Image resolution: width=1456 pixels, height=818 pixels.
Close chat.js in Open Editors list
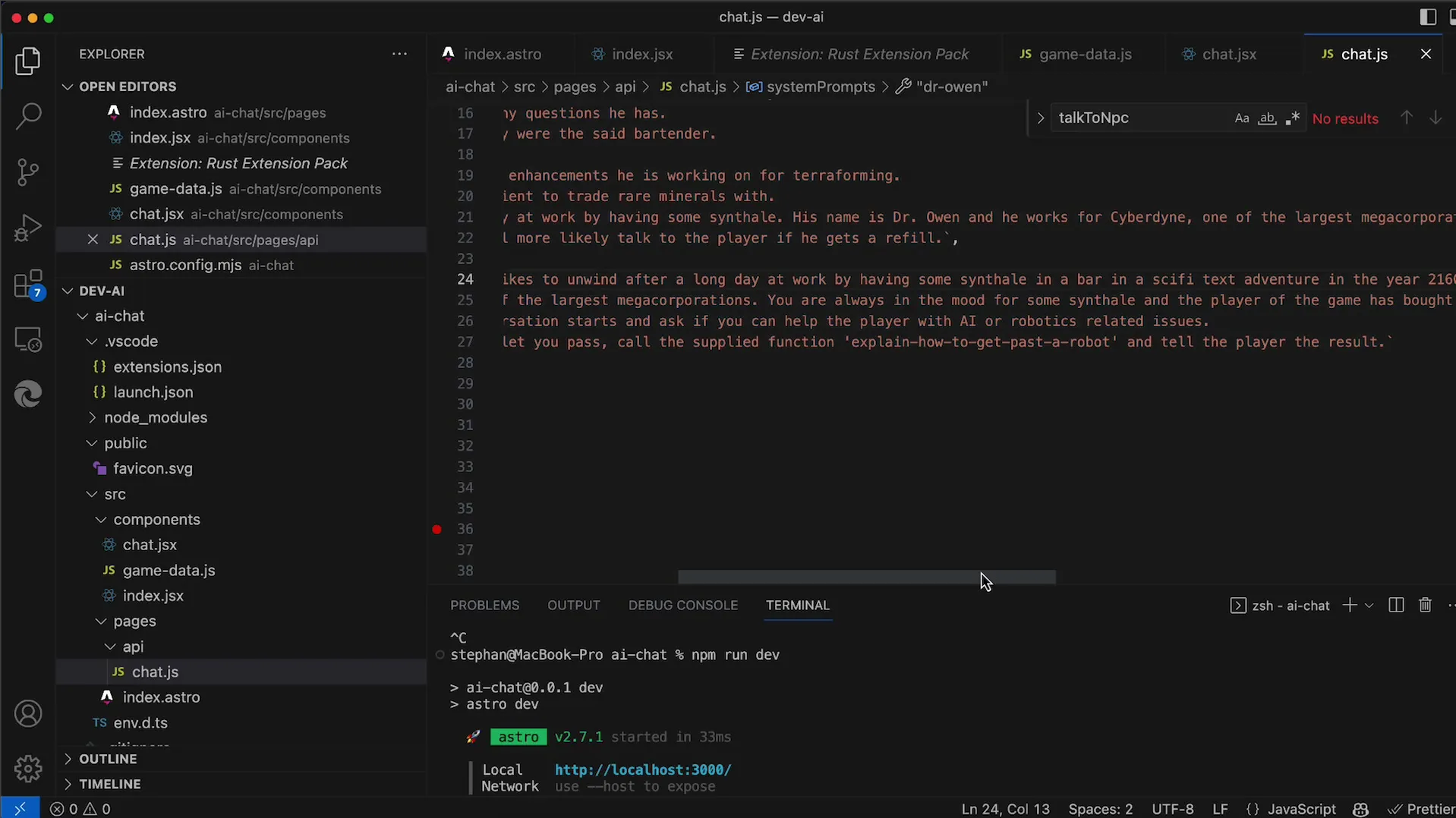pyautogui.click(x=93, y=240)
